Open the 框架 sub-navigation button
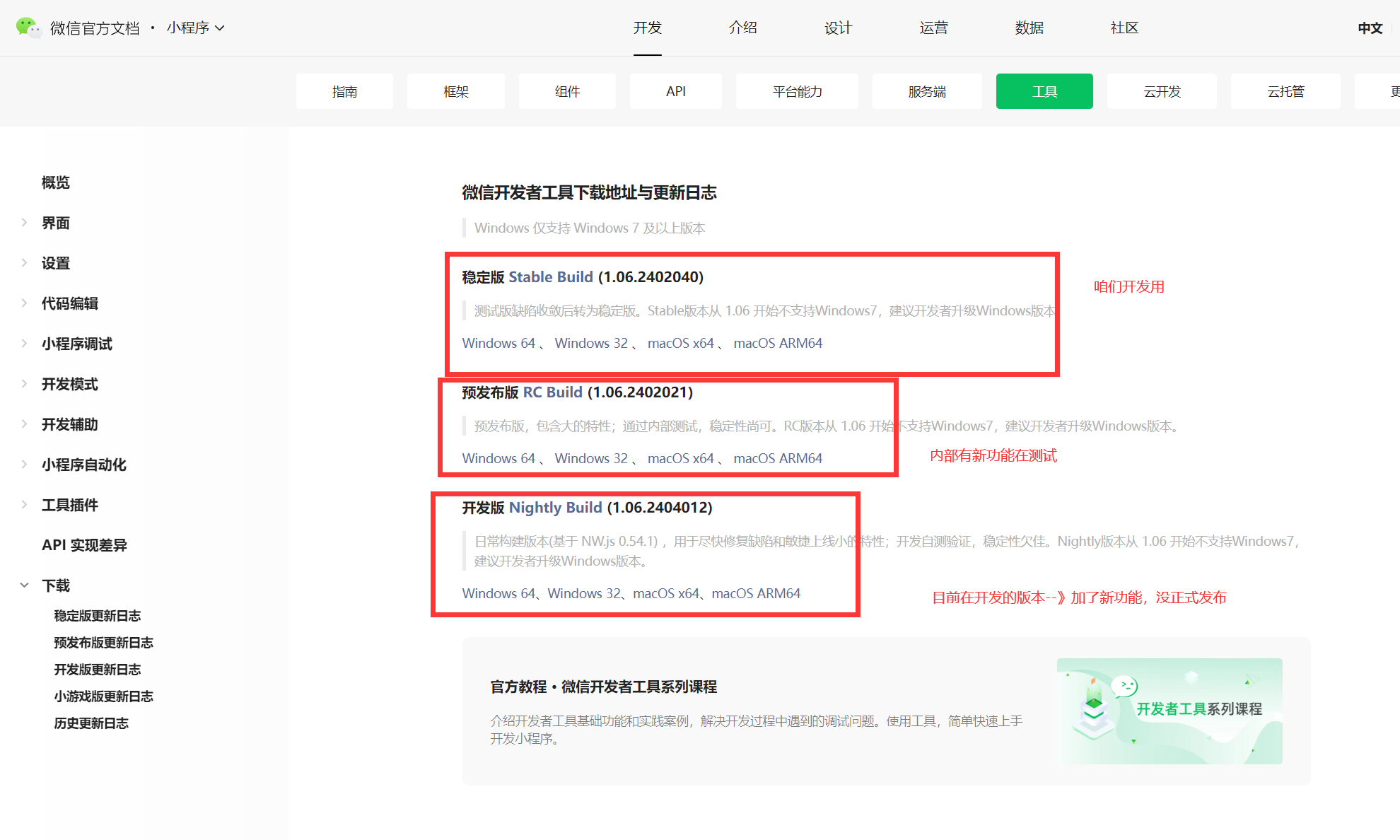1400x840 pixels. pyautogui.click(x=456, y=91)
